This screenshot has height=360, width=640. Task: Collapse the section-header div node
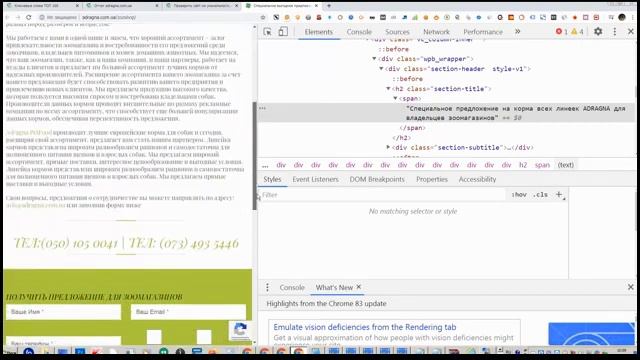381,69
